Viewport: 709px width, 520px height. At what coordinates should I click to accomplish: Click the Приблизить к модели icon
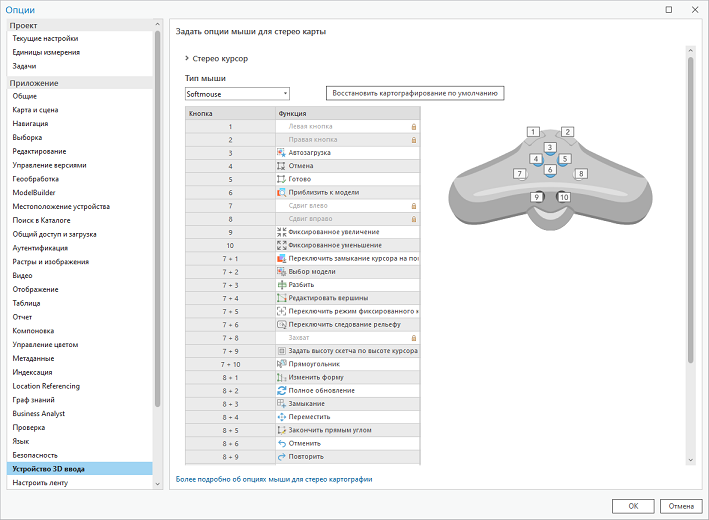point(281,192)
